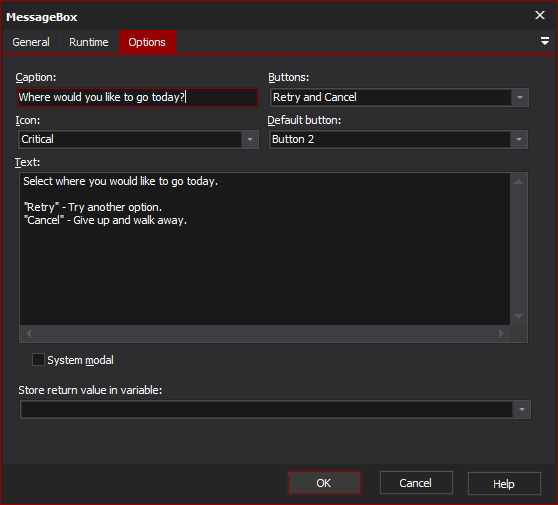Open Help for this dialog
The image size is (558, 505).
(504, 484)
